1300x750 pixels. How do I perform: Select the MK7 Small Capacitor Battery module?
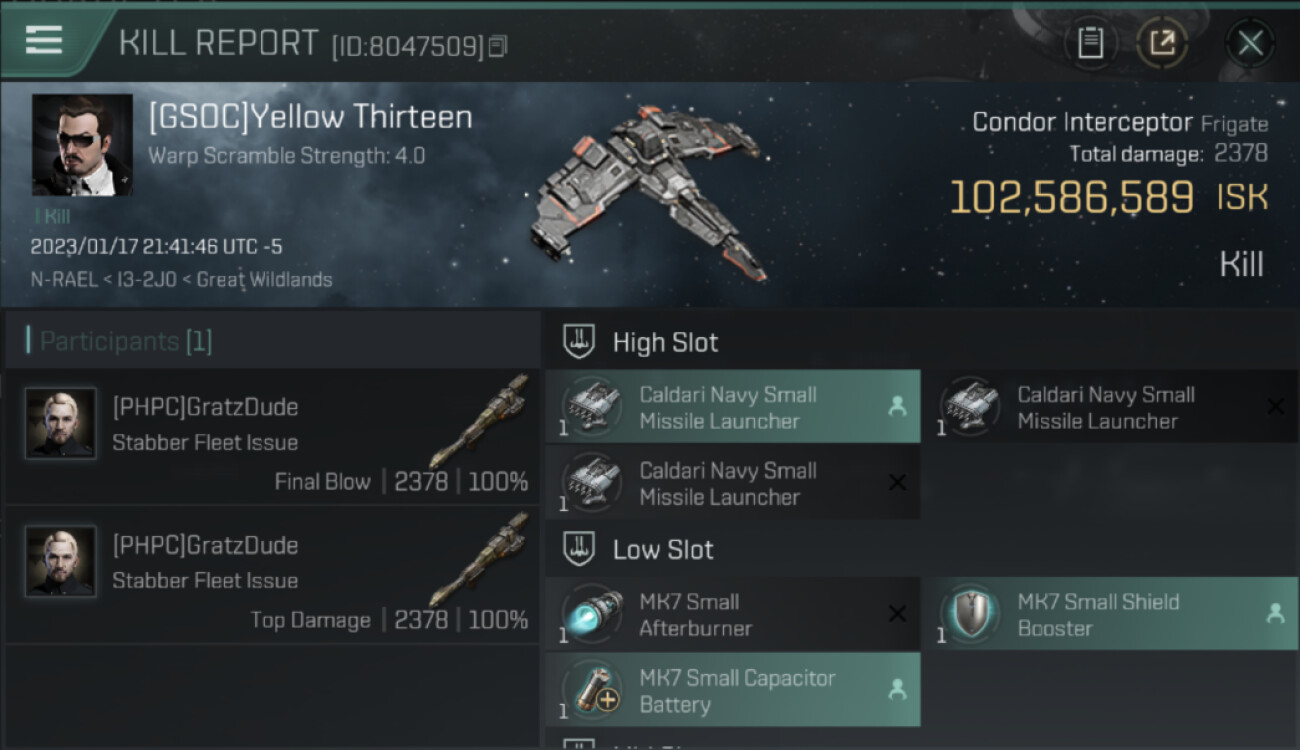point(732,690)
